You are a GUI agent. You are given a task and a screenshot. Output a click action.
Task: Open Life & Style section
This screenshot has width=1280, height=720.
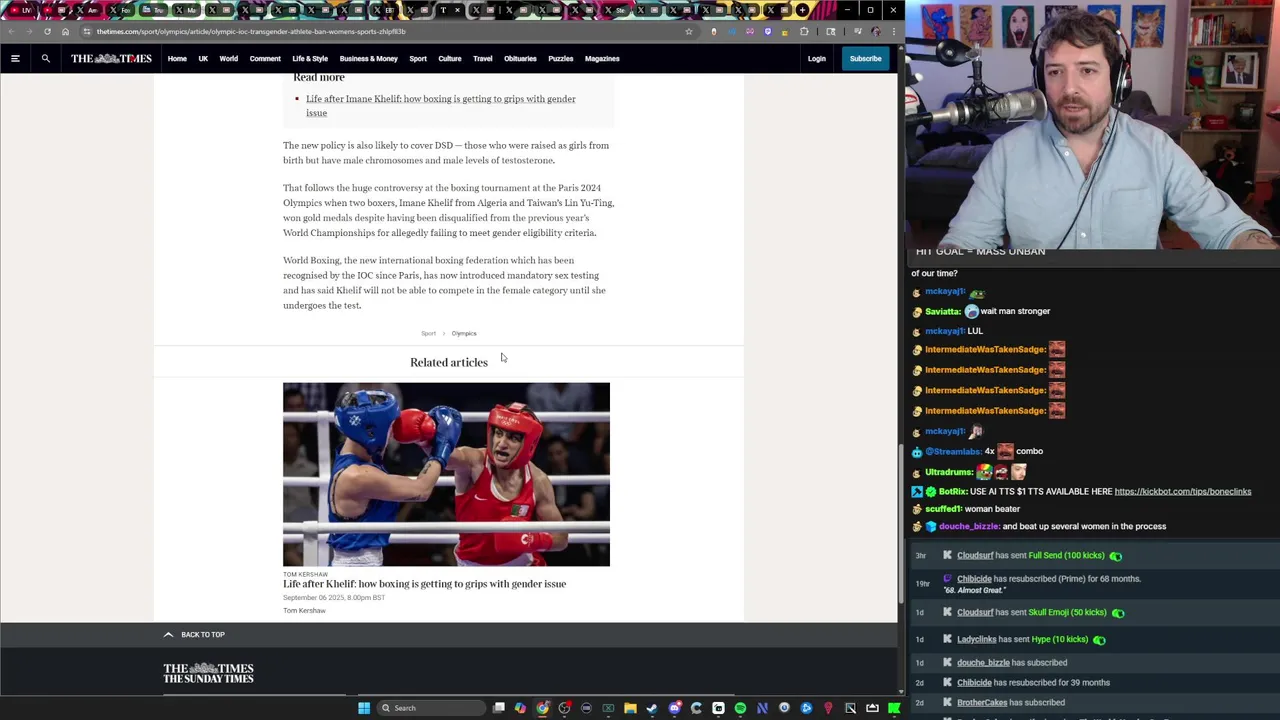click(x=310, y=59)
